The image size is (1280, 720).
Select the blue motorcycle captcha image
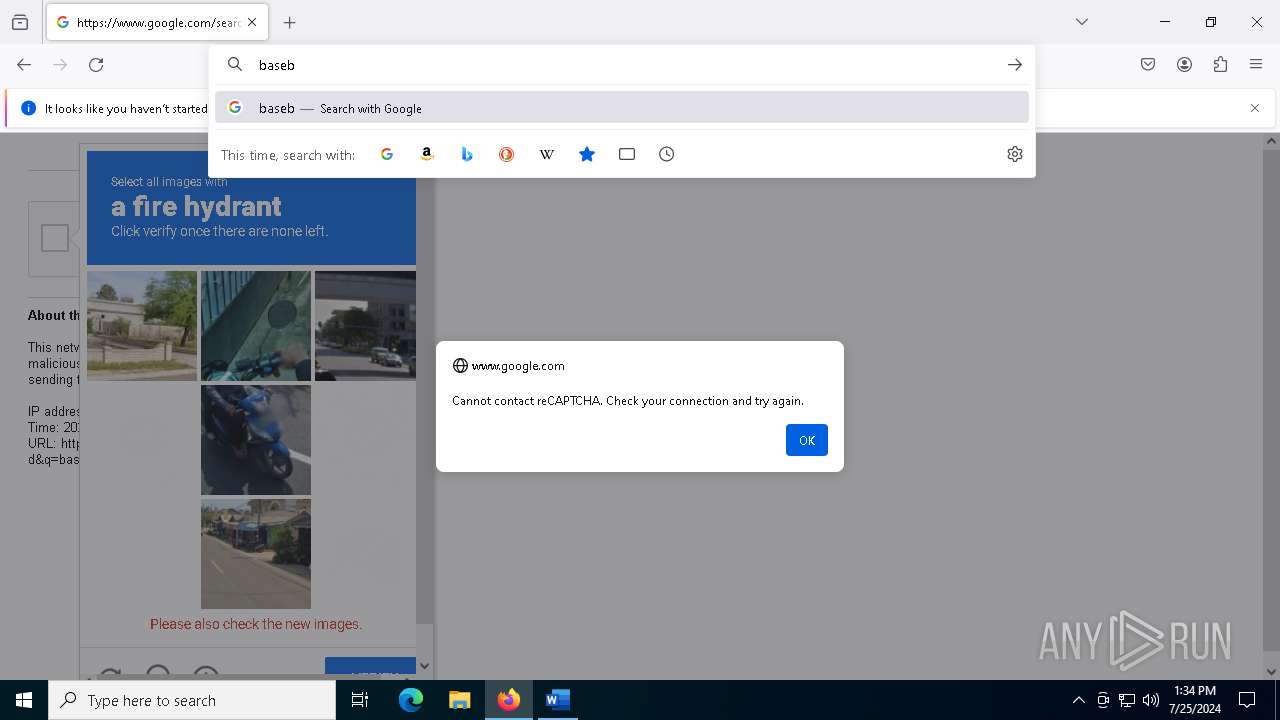point(256,440)
